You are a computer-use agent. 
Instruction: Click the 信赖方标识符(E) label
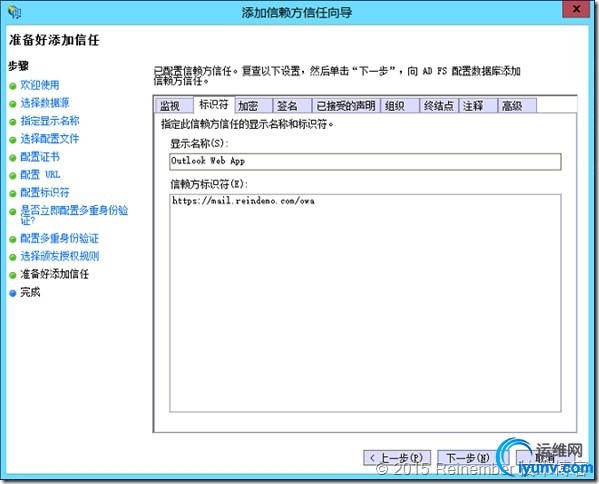click(x=209, y=184)
